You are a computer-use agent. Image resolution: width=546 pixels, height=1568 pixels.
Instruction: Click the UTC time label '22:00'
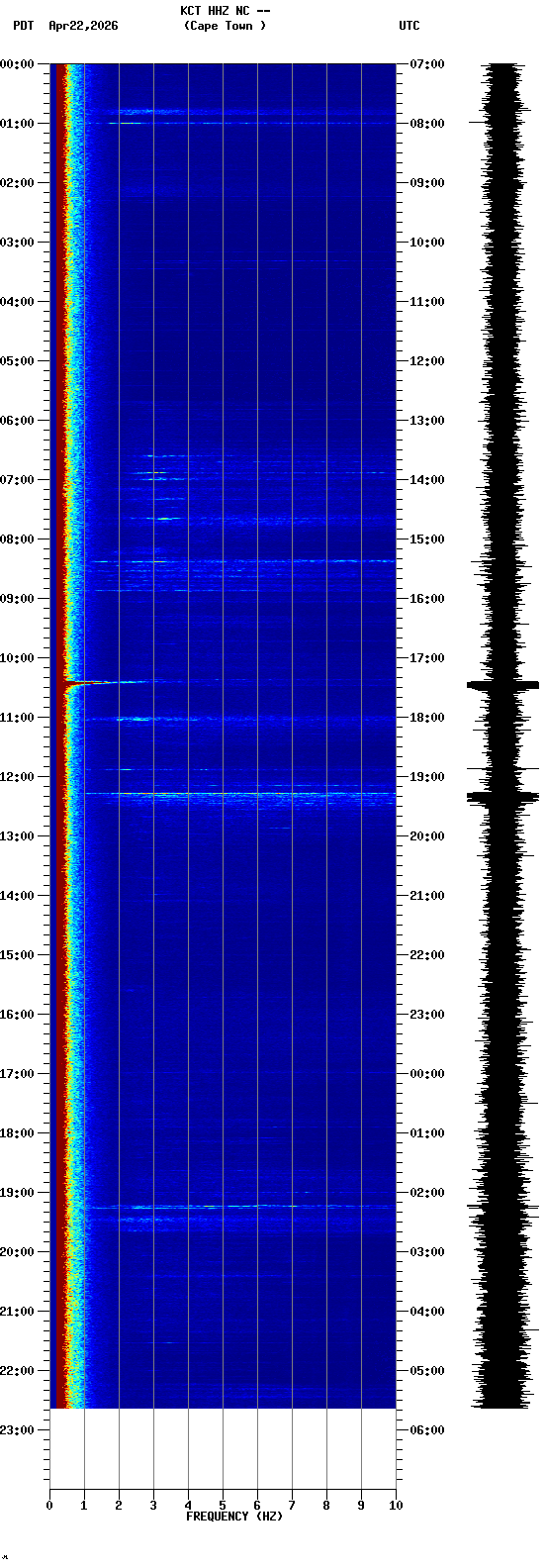427,955
